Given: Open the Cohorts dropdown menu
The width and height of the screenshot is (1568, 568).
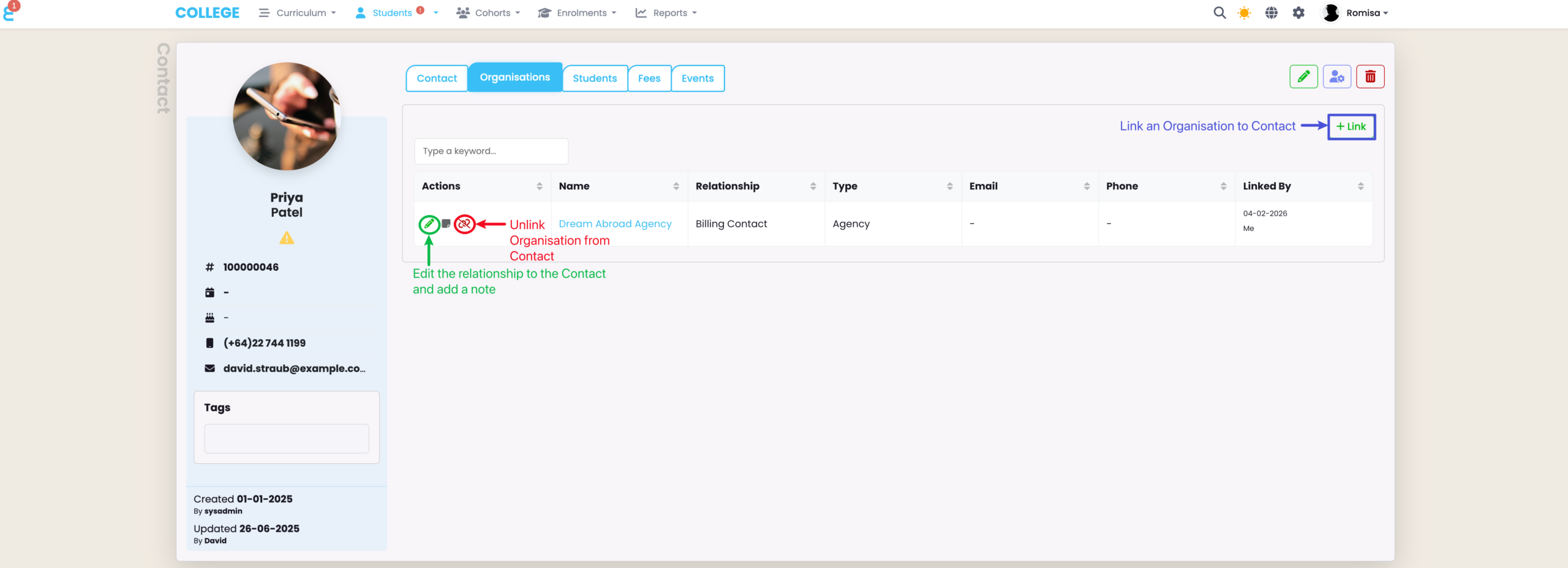Looking at the screenshot, I should coord(488,13).
